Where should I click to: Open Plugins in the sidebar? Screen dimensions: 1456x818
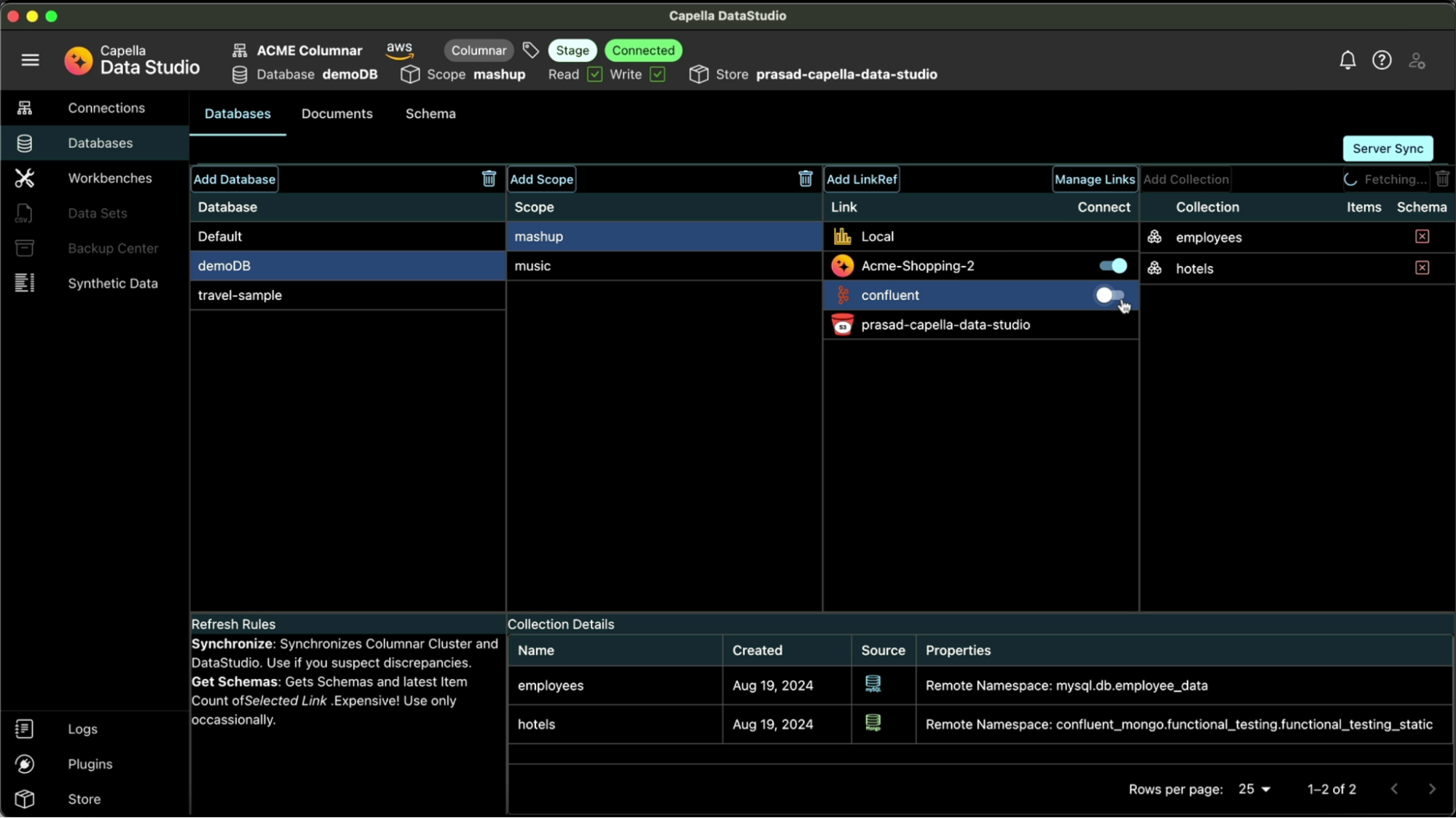[95, 764]
